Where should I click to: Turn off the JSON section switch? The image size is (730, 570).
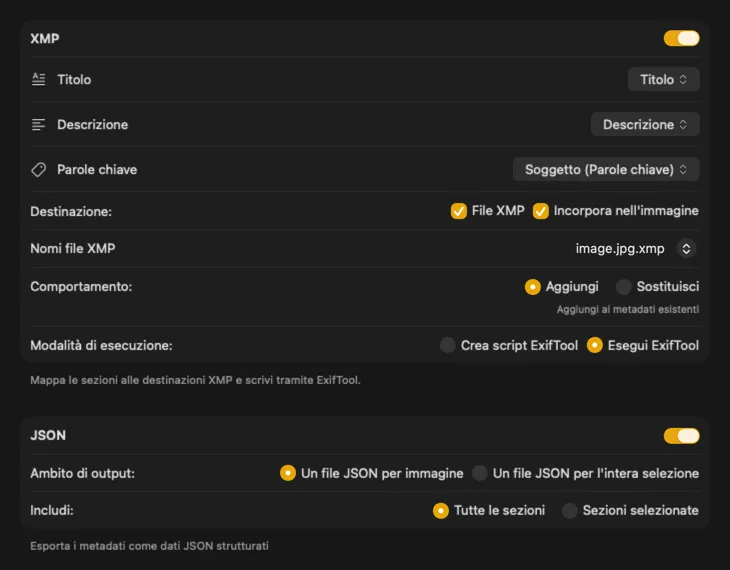click(682, 436)
